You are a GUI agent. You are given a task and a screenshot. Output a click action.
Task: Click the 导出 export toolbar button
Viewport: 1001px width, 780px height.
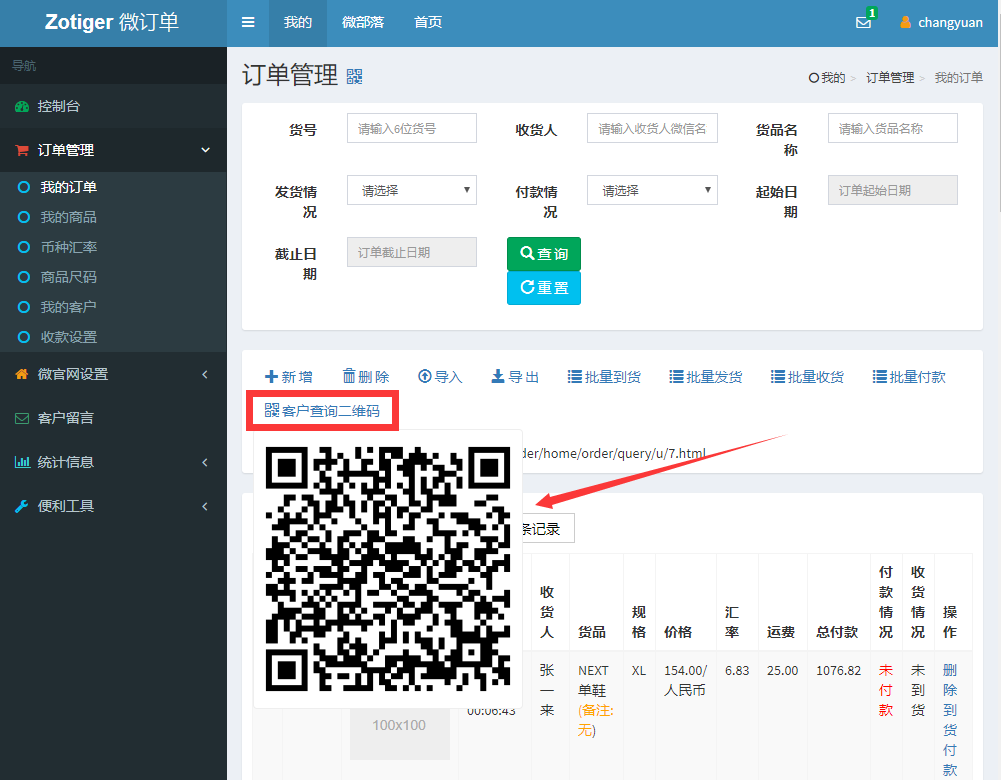515,377
